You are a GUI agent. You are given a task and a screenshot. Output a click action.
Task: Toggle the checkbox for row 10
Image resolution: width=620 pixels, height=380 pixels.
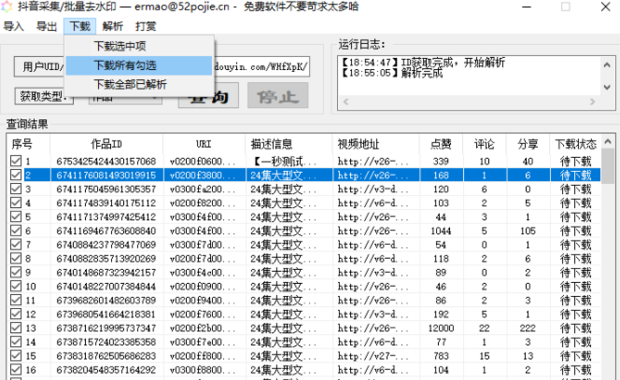16,286
